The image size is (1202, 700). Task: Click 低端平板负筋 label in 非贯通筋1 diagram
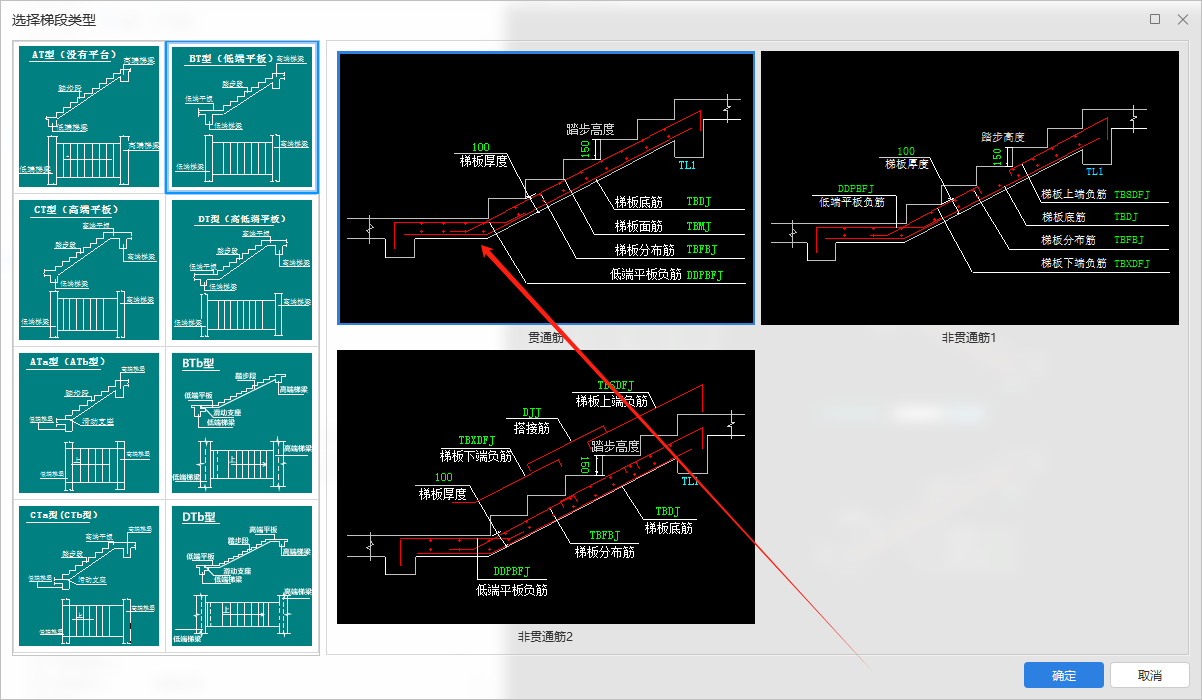tap(852, 202)
